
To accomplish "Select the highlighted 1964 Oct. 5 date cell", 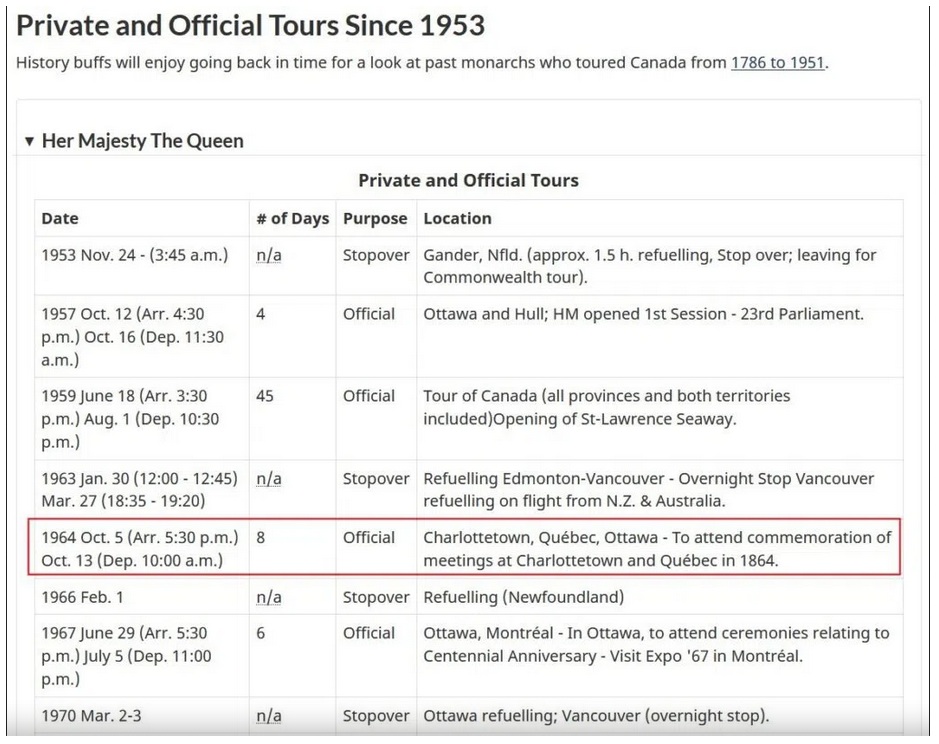I will pos(142,549).
